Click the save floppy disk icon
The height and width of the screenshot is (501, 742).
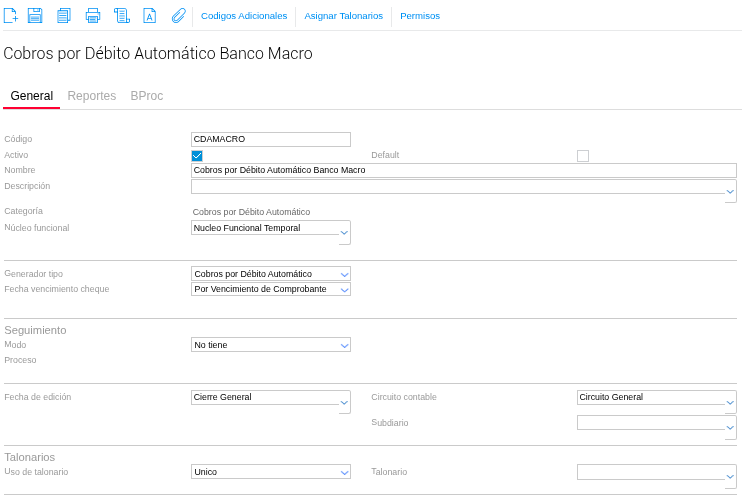[x=35, y=15]
